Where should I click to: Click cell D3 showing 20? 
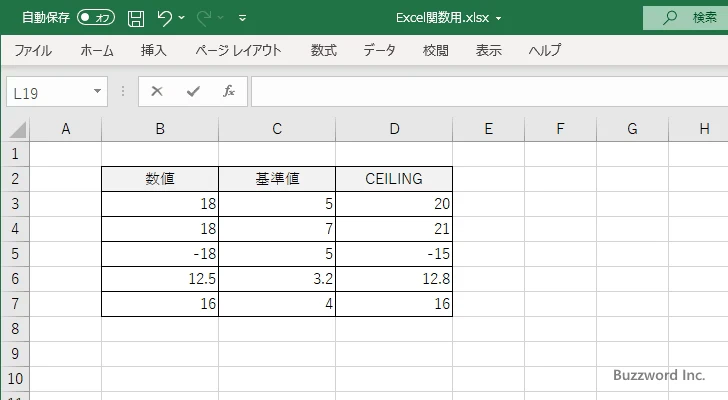(x=394, y=204)
